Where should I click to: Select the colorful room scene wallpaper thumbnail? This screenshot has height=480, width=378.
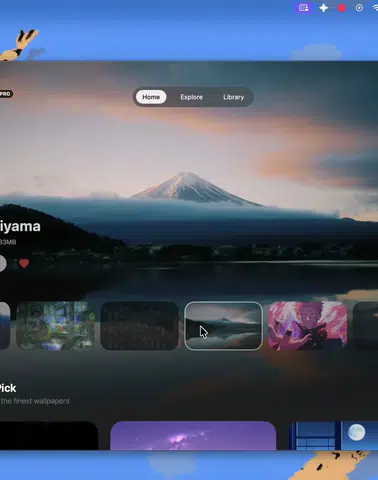(x=55, y=326)
